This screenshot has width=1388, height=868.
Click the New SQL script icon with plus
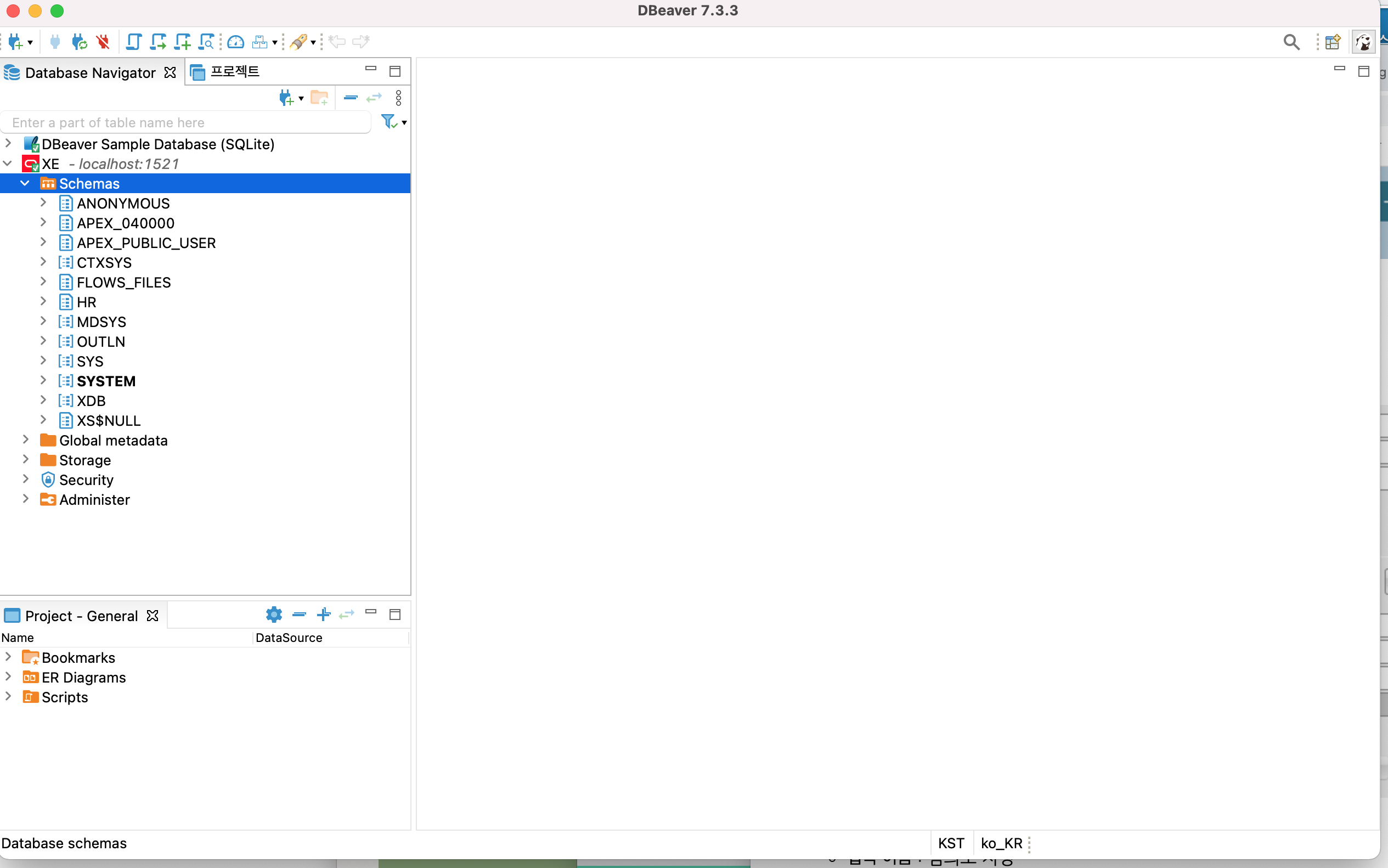[183, 42]
